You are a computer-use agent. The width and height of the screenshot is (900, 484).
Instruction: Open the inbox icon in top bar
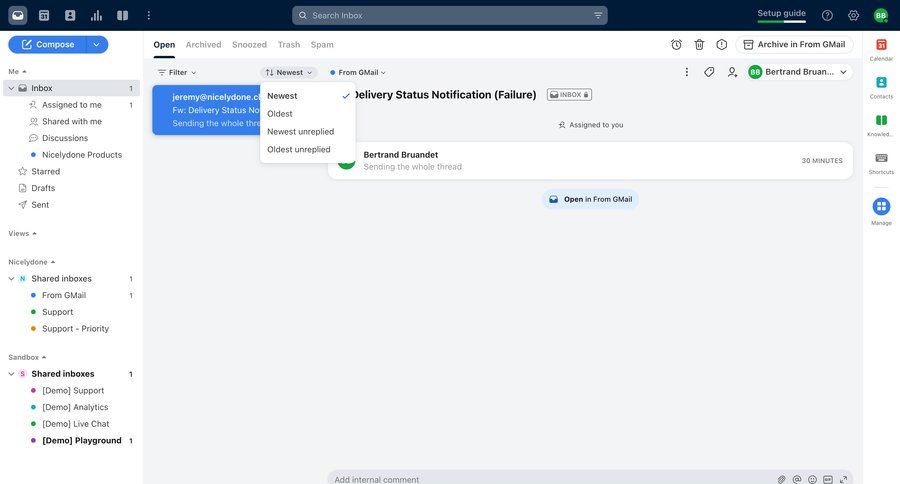(18, 16)
